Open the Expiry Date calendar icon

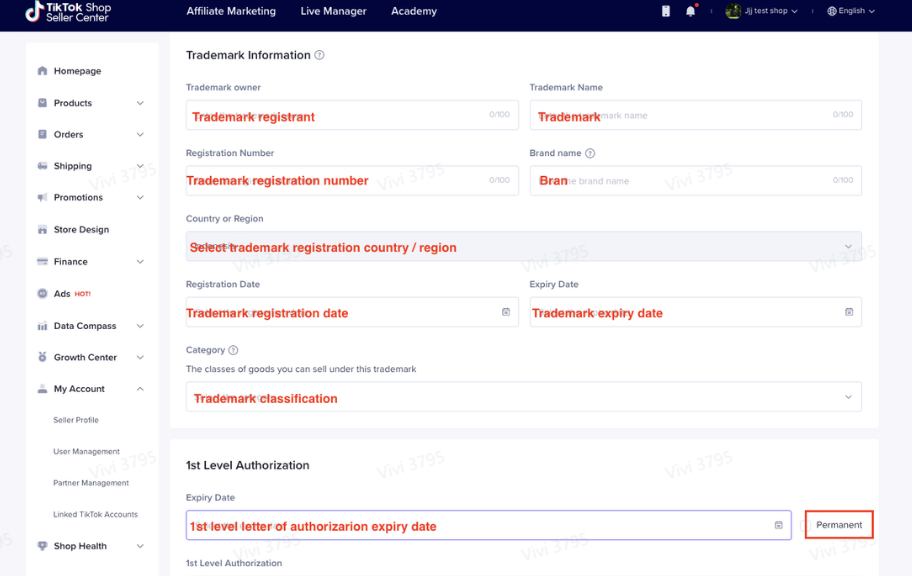click(x=849, y=312)
